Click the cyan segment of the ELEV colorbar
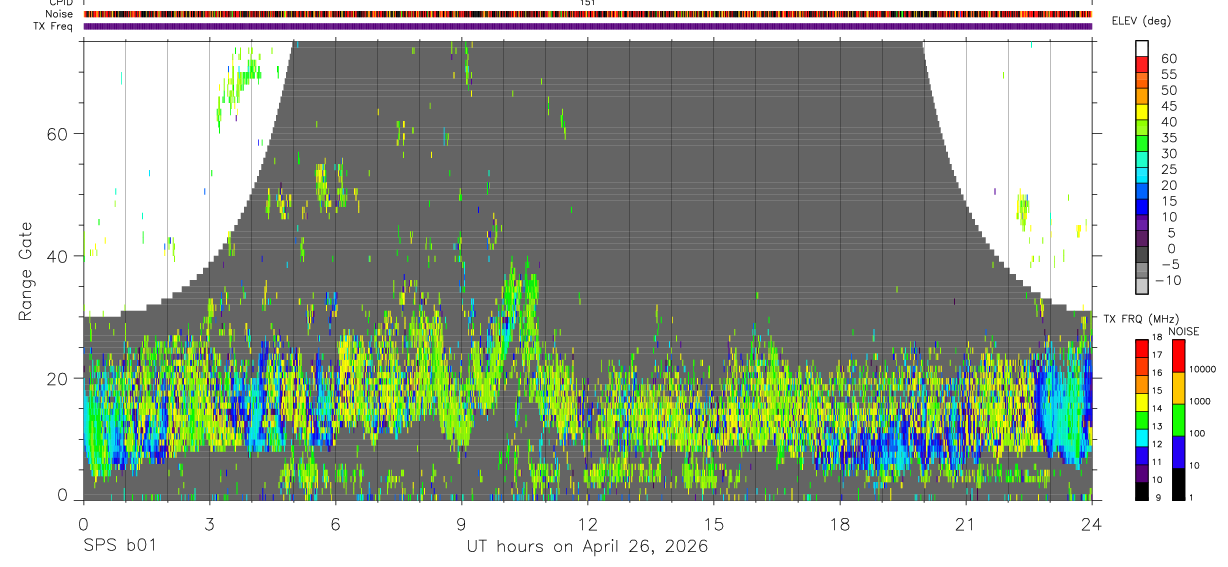 [x=1142, y=176]
